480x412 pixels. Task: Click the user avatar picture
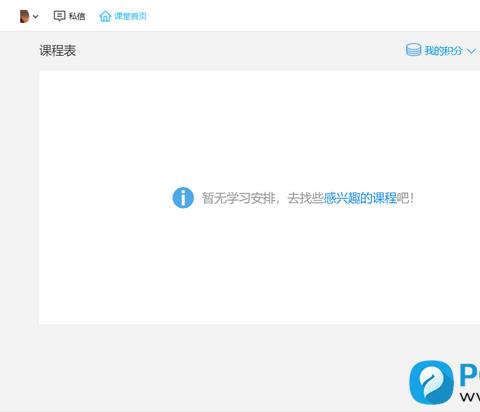(x=24, y=16)
